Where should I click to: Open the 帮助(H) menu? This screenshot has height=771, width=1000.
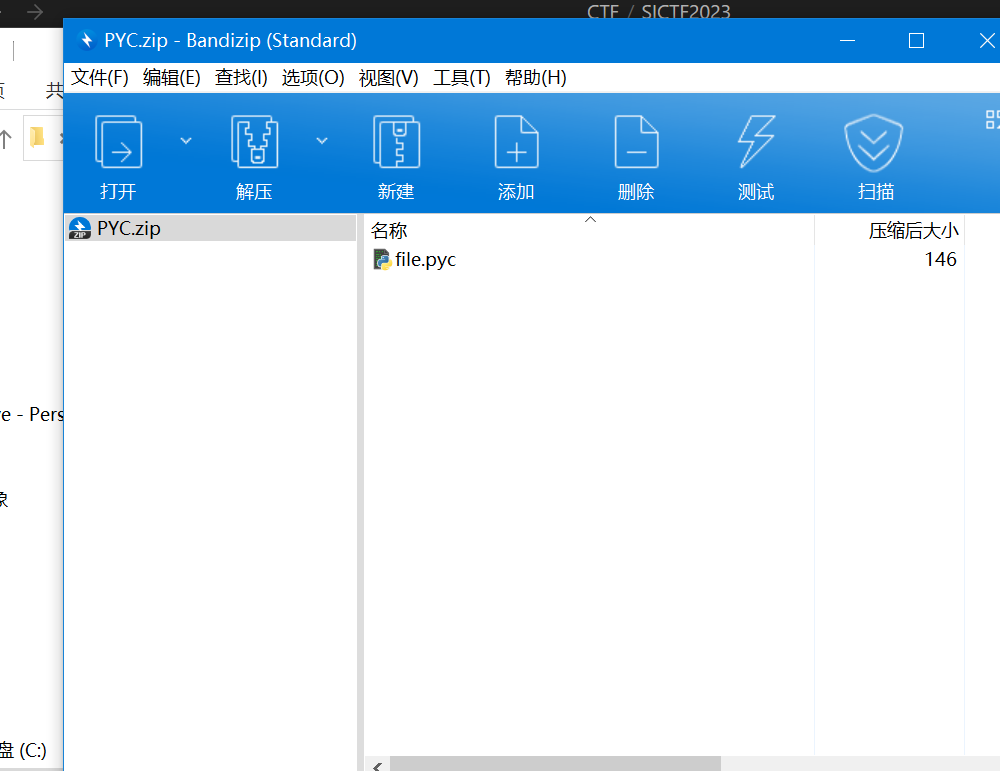[x=536, y=78]
